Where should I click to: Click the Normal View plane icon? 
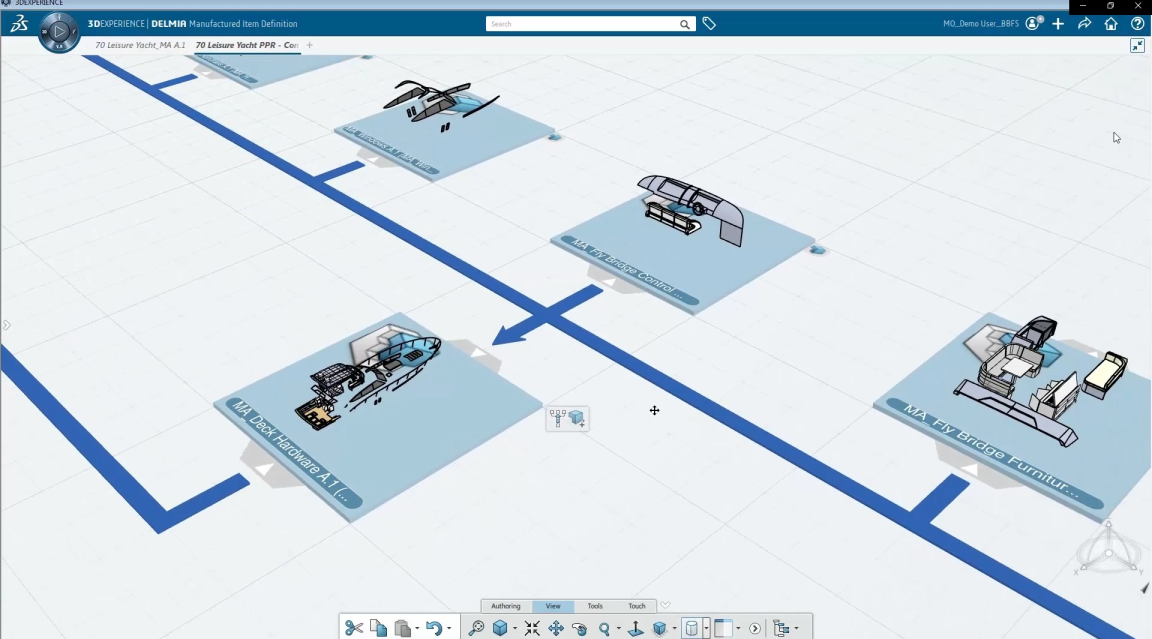[634, 628]
